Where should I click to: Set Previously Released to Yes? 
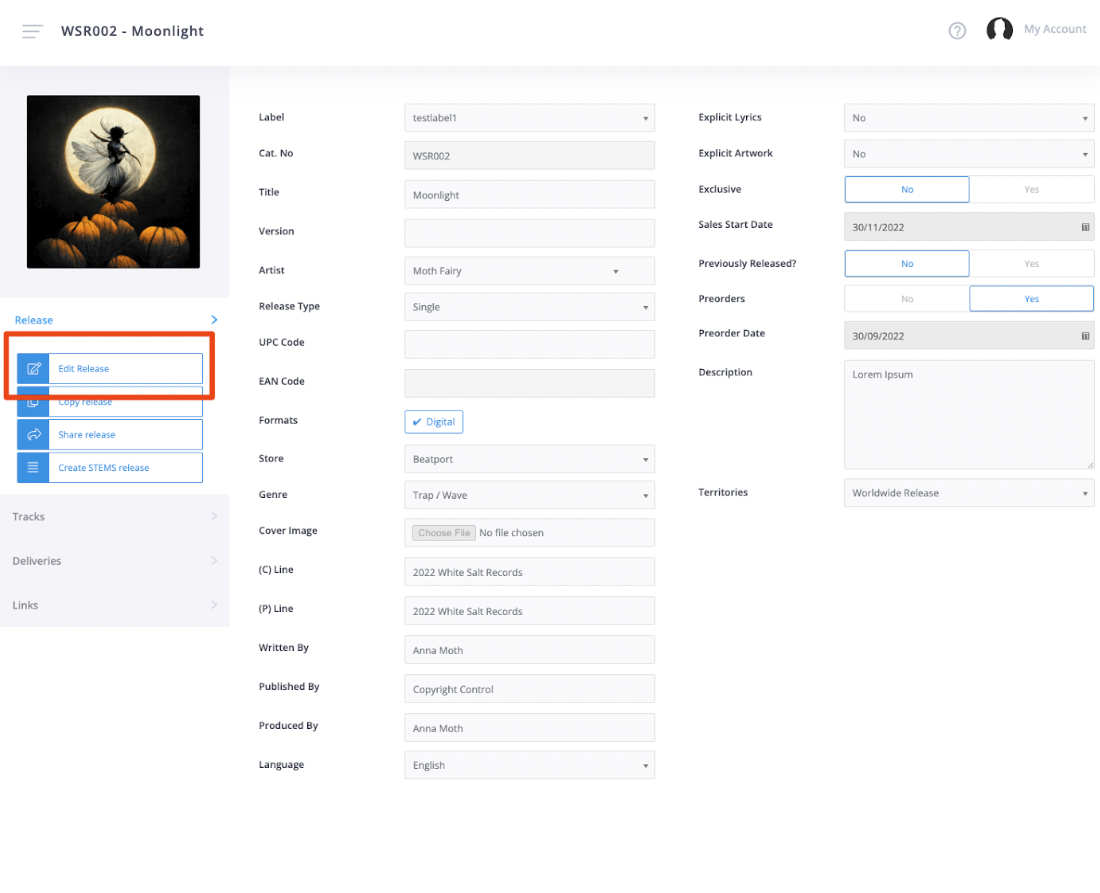pyautogui.click(x=1031, y=264)
